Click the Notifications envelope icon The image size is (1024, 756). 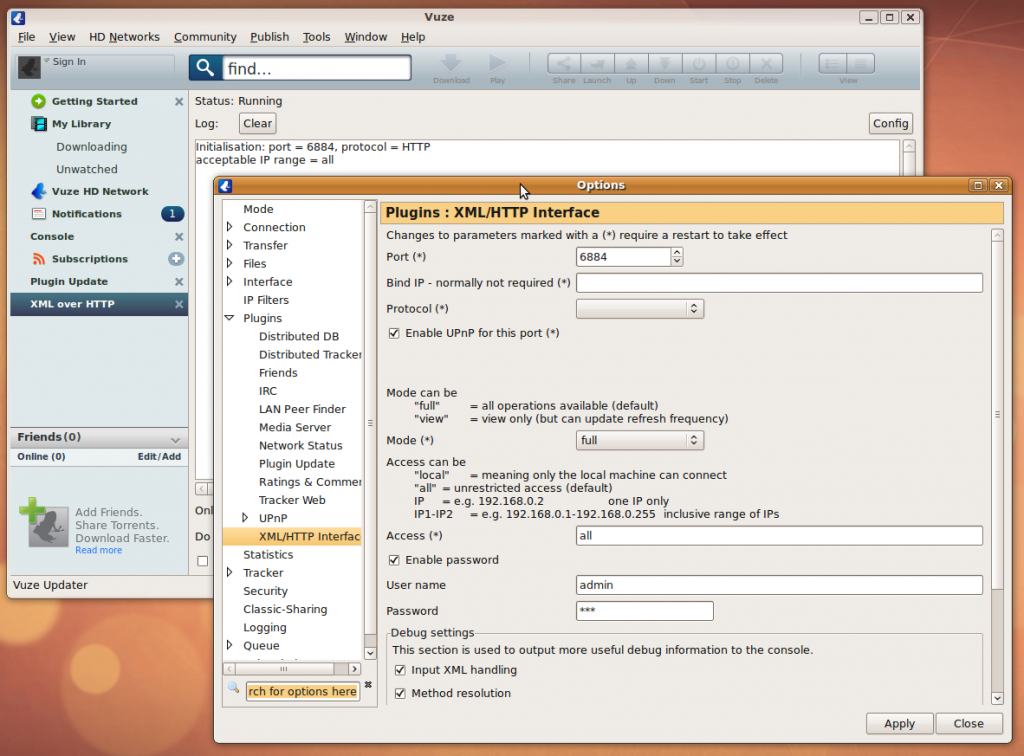[x=39, y=213]
